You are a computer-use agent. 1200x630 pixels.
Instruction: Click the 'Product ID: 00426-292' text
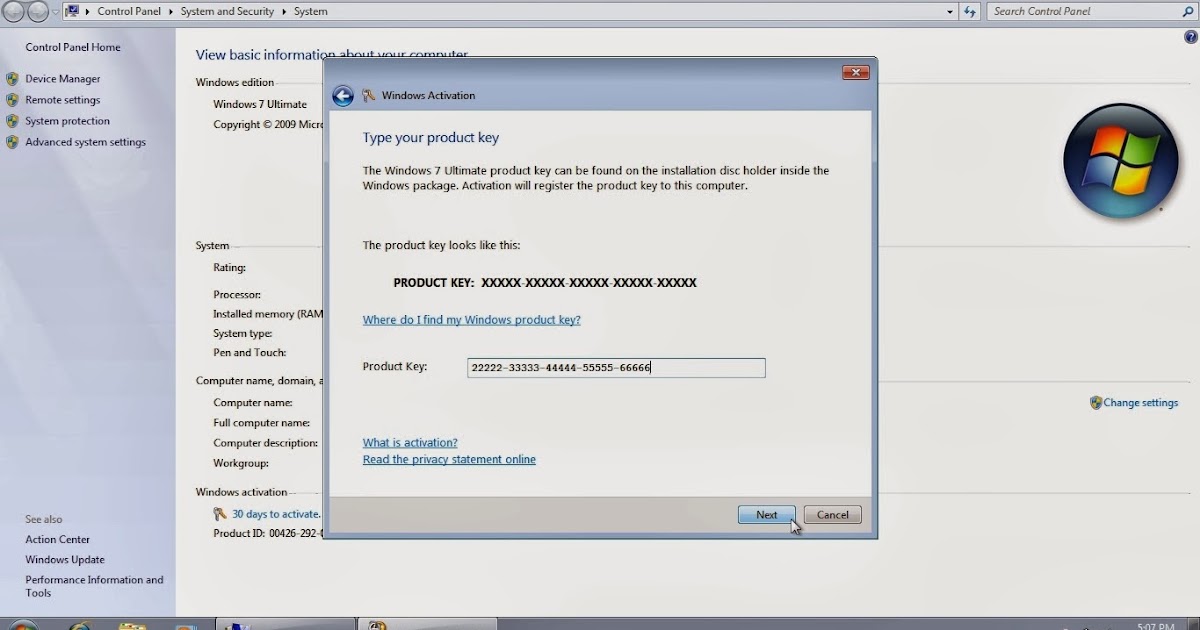[x=268, y=534]
